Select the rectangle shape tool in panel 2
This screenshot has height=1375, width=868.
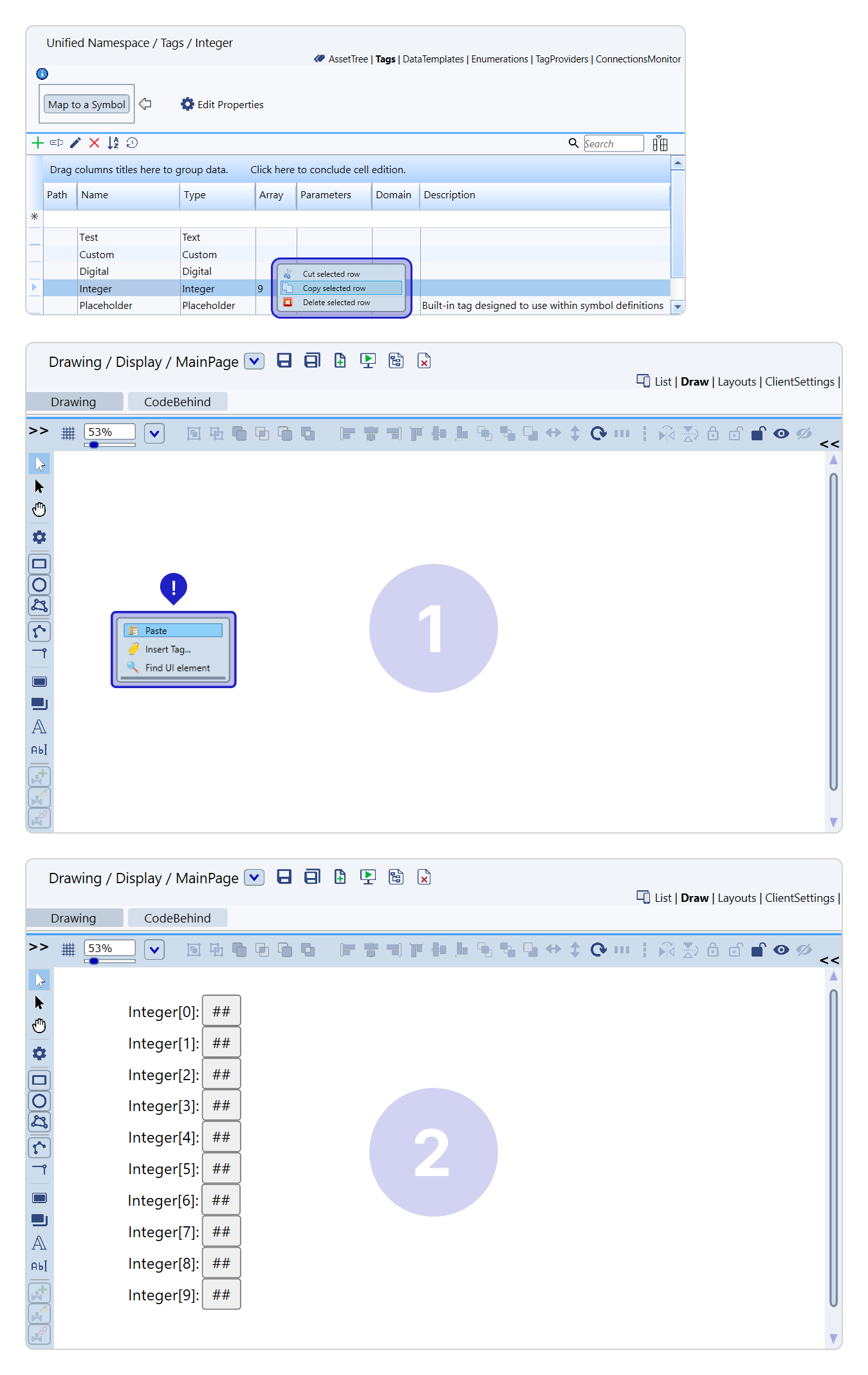[39, 1080]
